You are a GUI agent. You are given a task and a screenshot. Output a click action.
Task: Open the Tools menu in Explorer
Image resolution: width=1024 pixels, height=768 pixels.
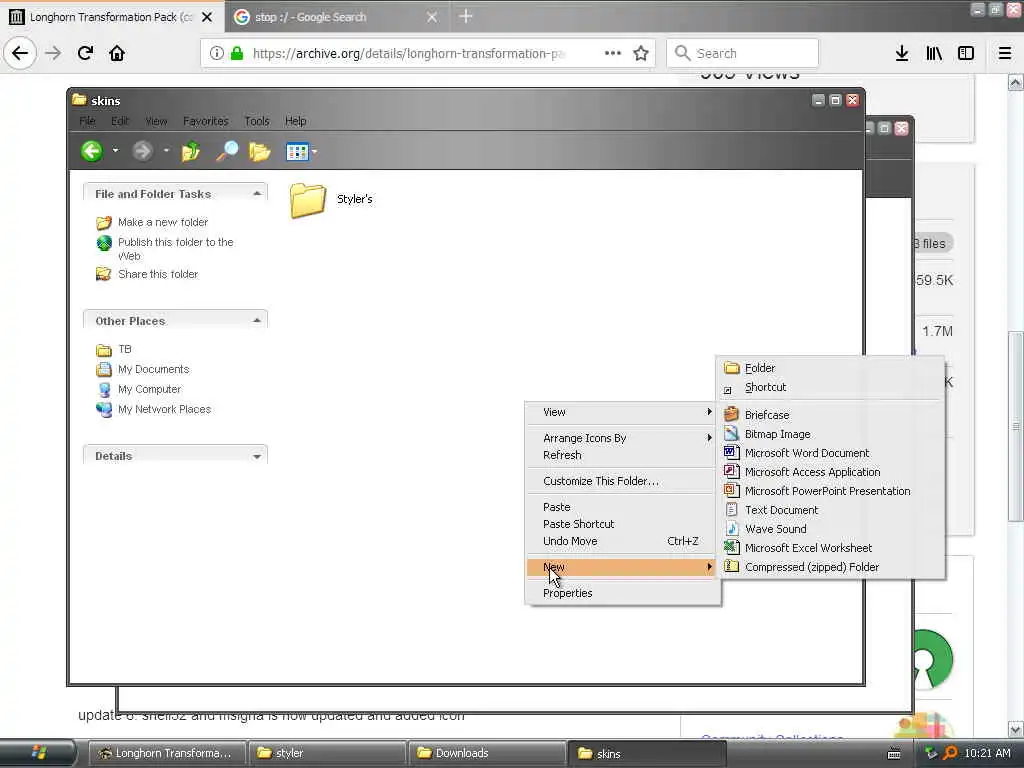coord(257,121)
